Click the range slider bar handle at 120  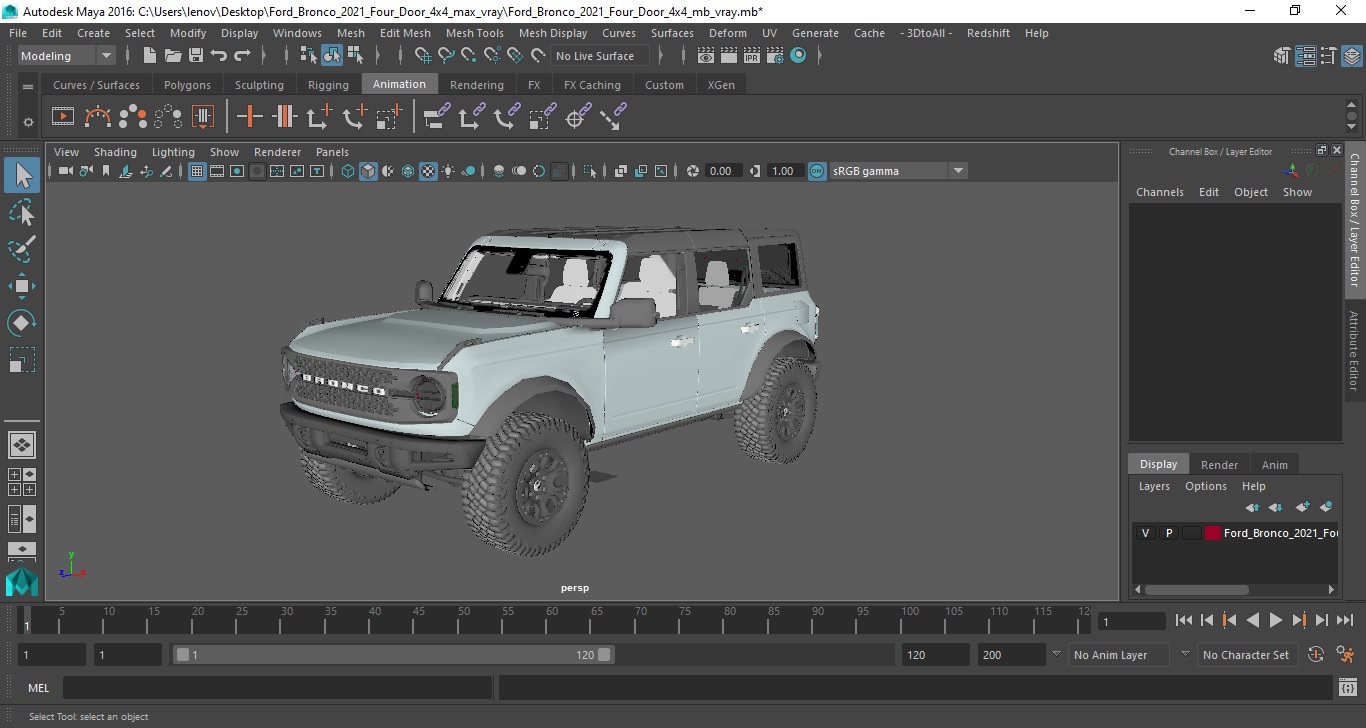pyautogui.click(x=605, y=655)
